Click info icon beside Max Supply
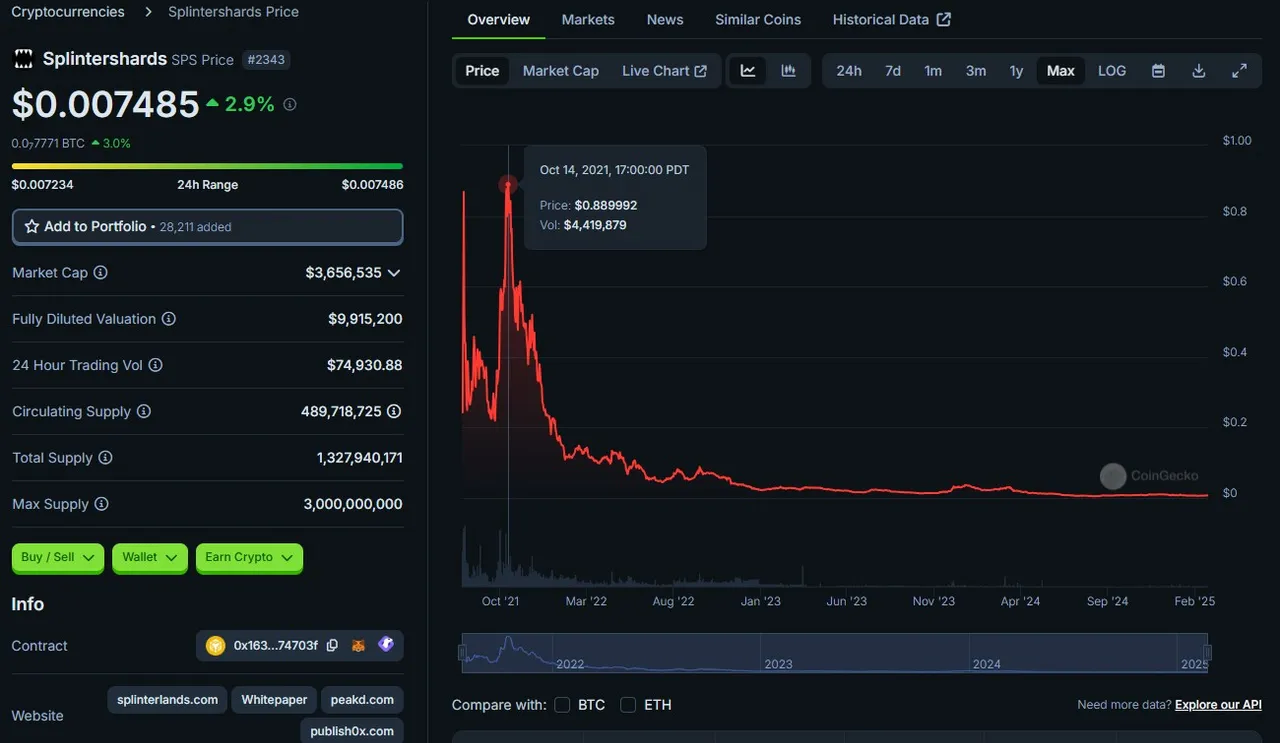 coord(101,504)
